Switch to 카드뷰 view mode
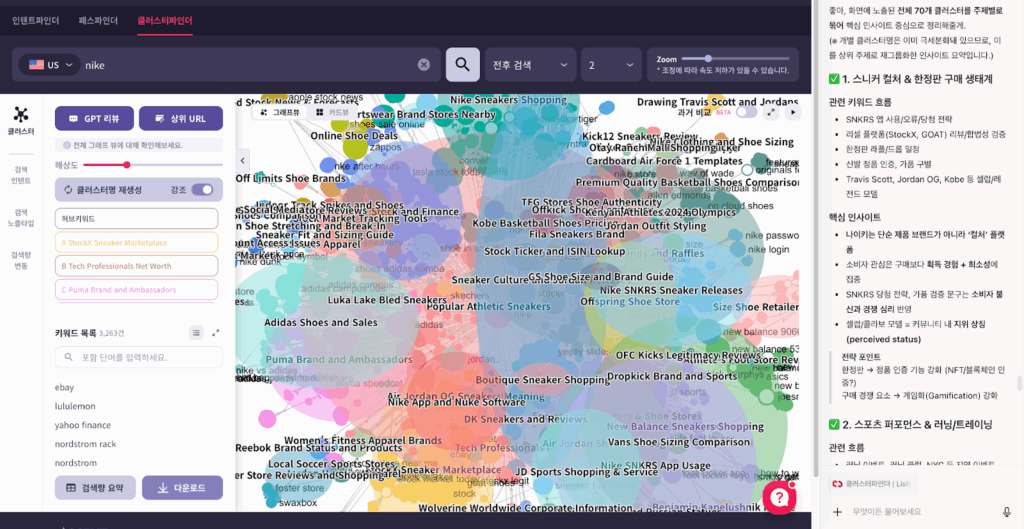 (333, 112)
